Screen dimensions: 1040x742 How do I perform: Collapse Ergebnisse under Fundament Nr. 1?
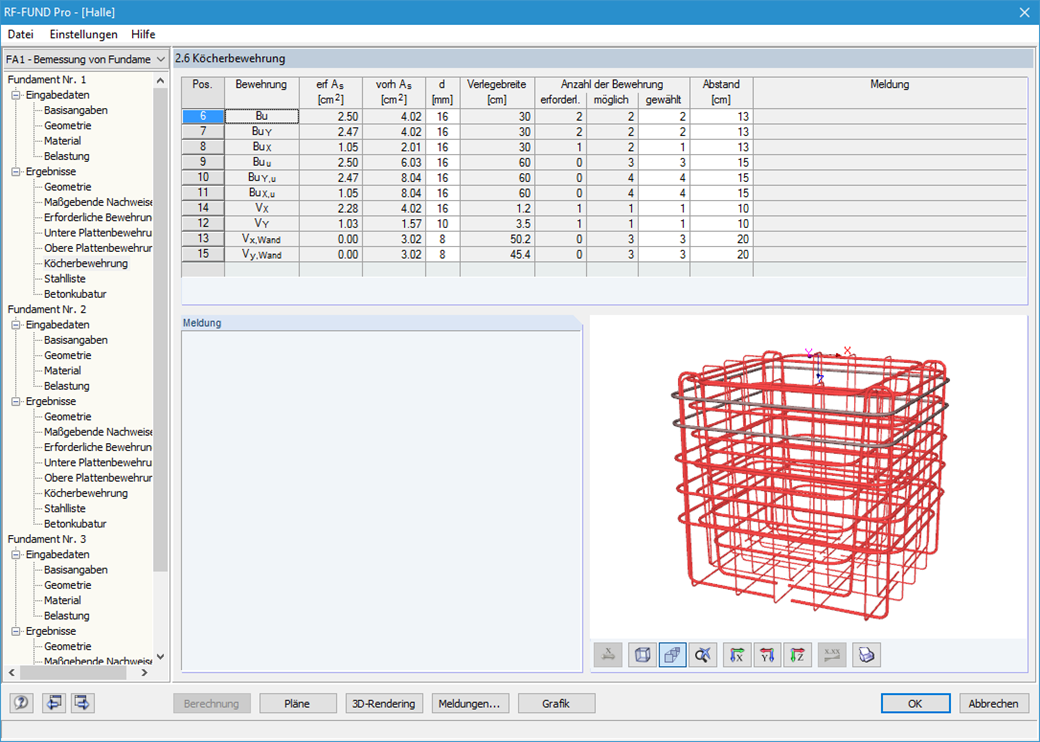point(16,172)
